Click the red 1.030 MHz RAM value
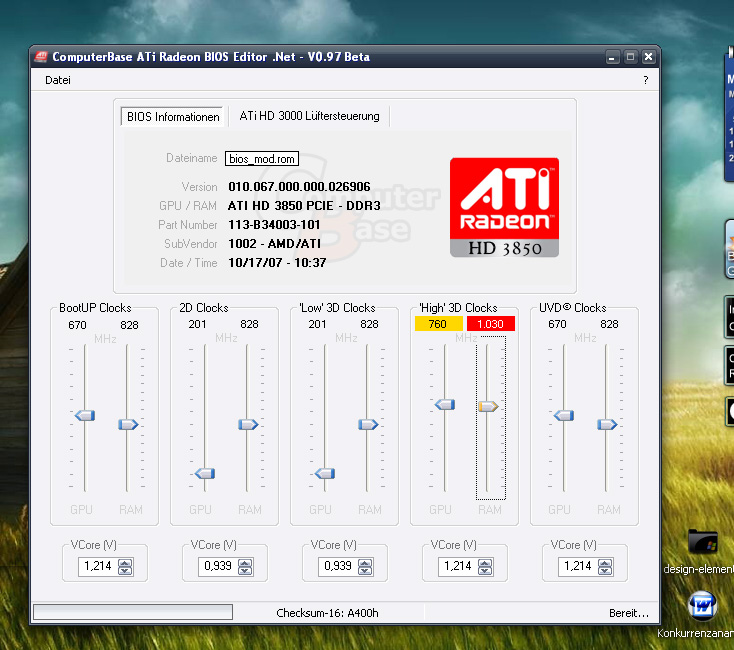The width and height of the screenshot is (734, 650). (x=491, y=324)
